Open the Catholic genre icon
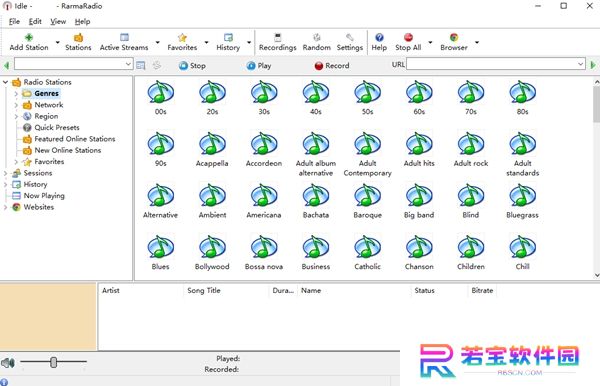 pyautogui.click(x=367, y=247)
